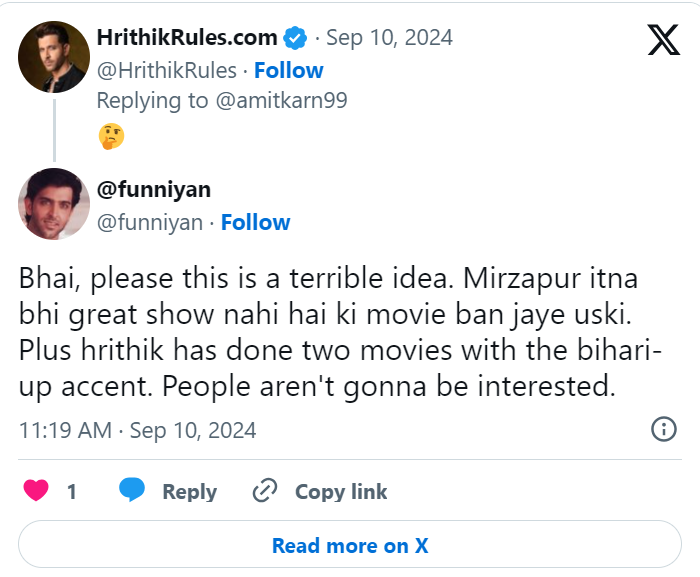Click the X logo icon
Image resolution: width=700 pixels, height=577 pixels.
pos(663,40)
